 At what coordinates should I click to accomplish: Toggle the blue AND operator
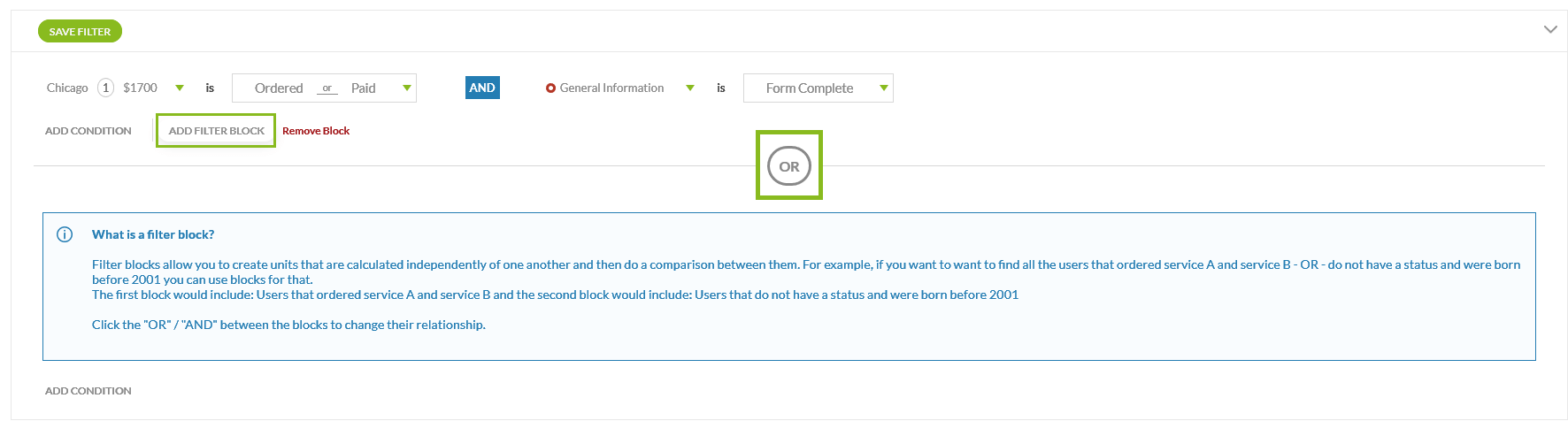(482, 88)
